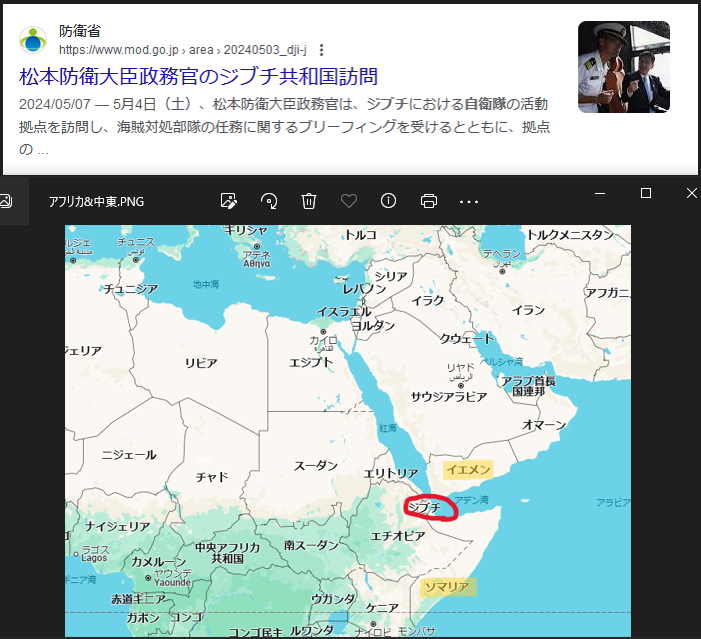The height and width of the screenshot is (639, 701).
Task: Maximize the Photos window
Action: pyautogui.click(x=646, y=193)
